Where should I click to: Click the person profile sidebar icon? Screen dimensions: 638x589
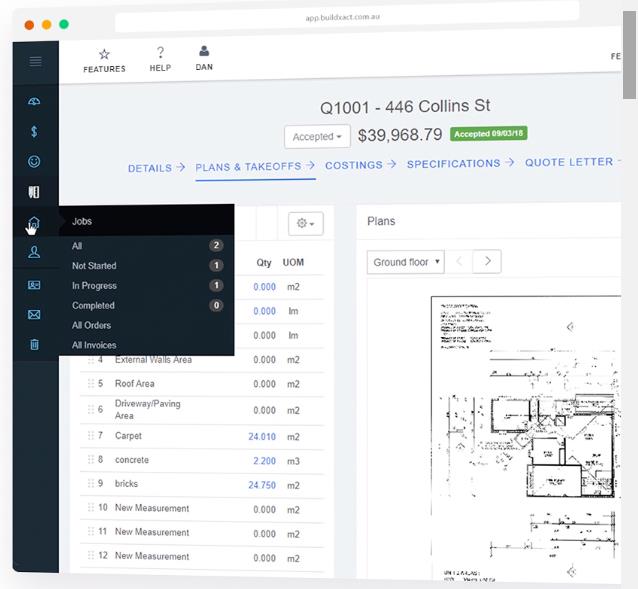[34, 252]
